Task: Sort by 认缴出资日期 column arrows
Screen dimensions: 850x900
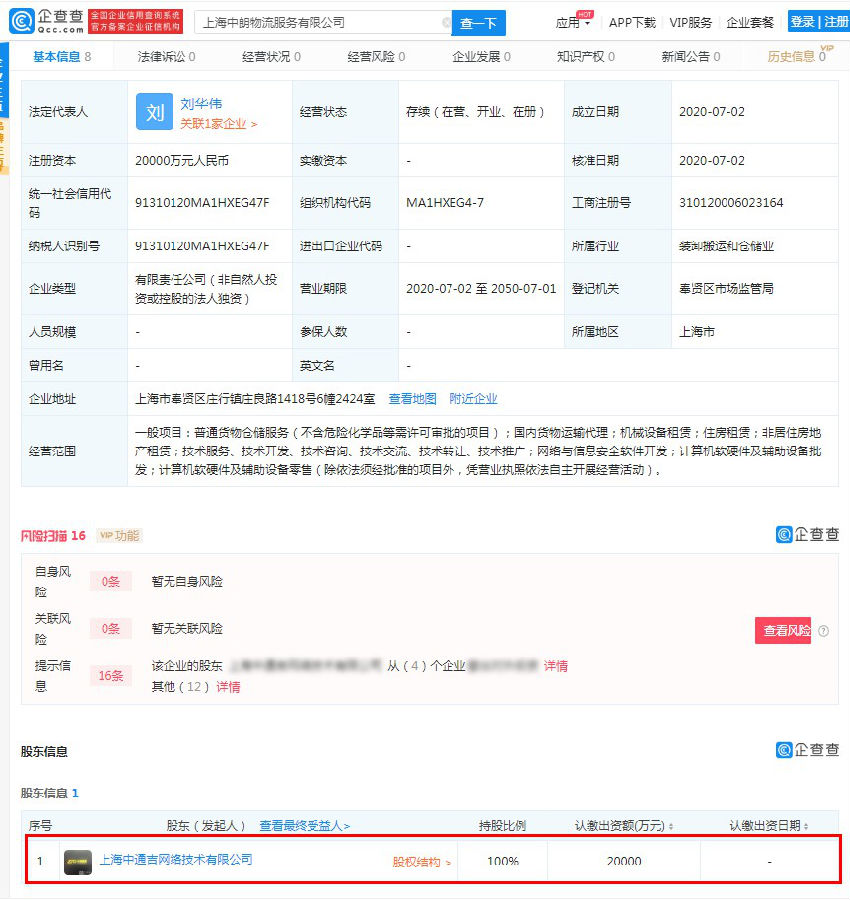Action: [806, 826]
